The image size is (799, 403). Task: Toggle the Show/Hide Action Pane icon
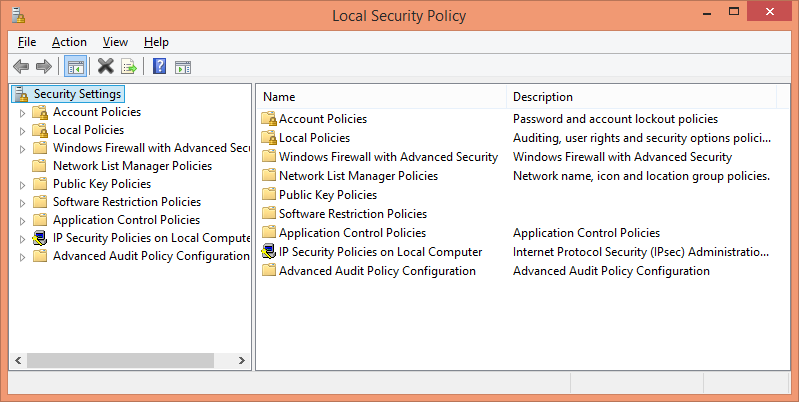pos(183,67)
